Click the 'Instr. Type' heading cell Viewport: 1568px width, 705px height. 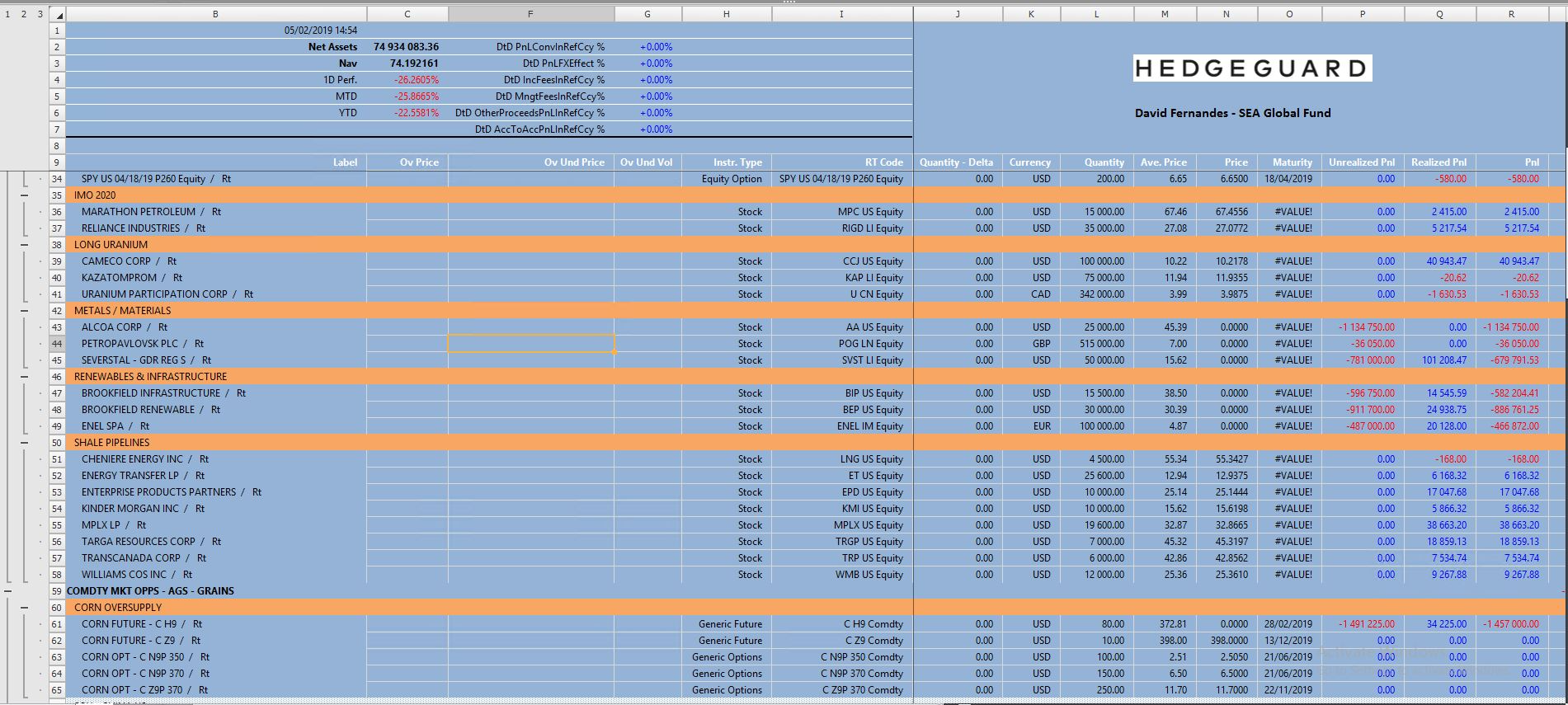[x=727, y=162]
